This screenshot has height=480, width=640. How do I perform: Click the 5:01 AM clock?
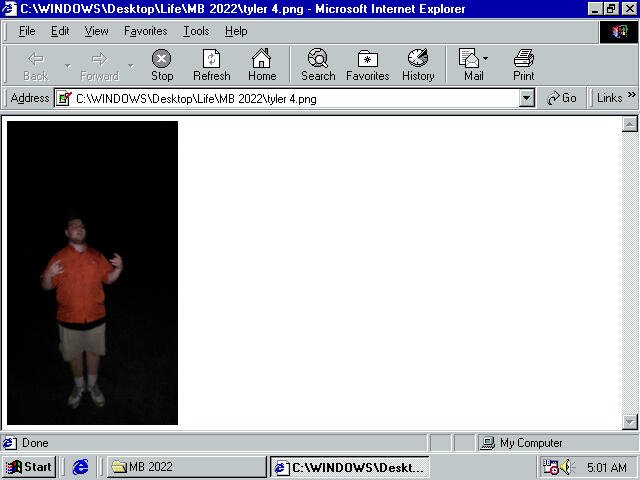coord(607,467)
